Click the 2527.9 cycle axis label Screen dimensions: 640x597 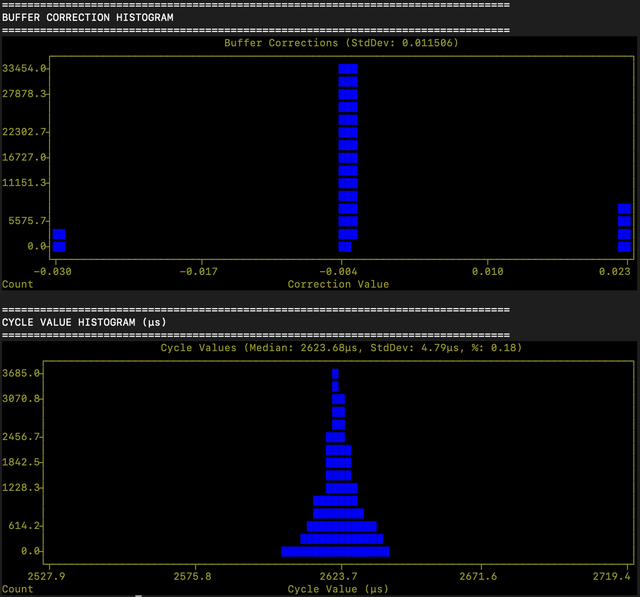[x=46, y=576]
